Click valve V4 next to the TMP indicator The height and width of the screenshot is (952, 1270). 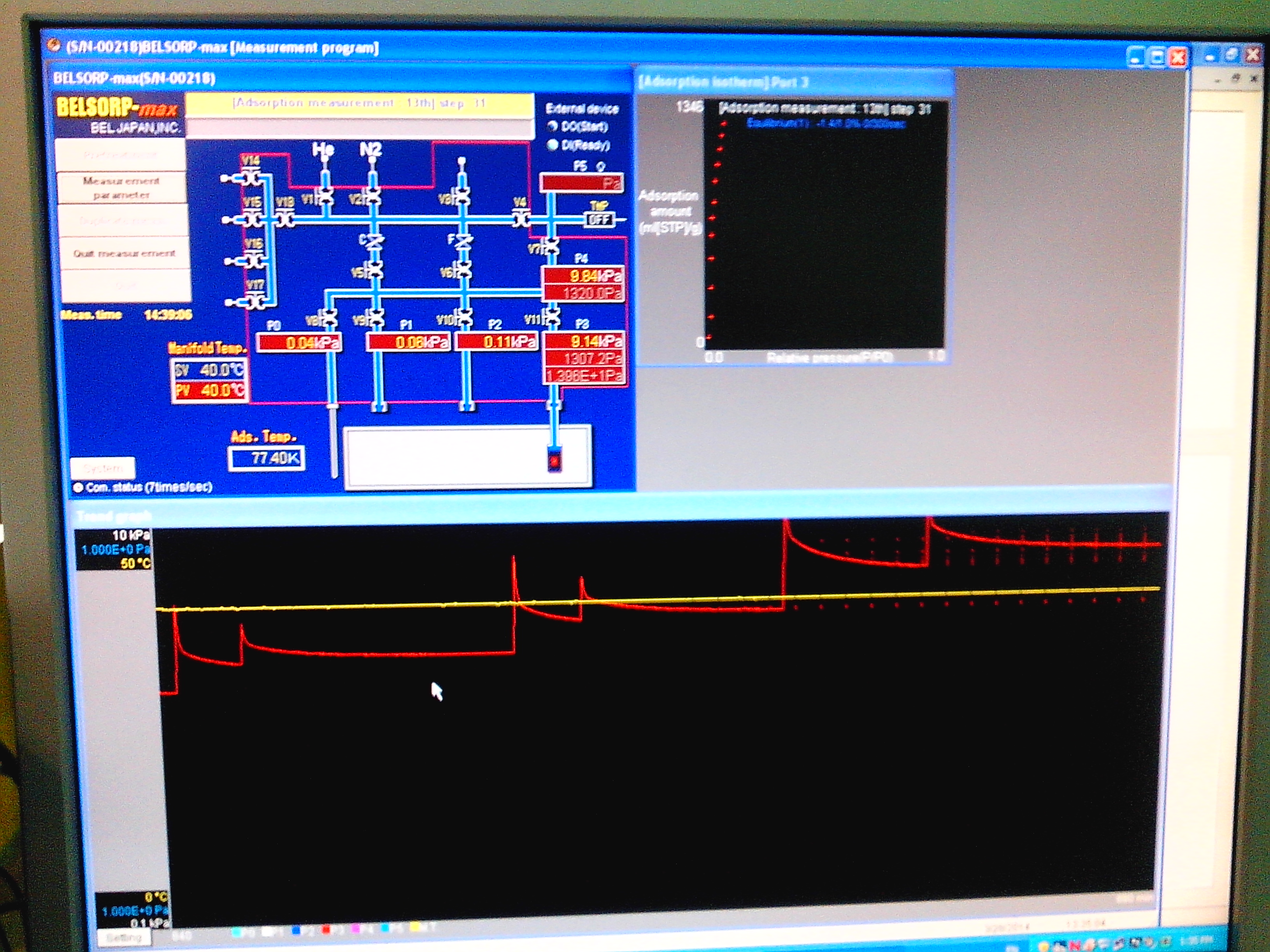click(x=521, y=219)
